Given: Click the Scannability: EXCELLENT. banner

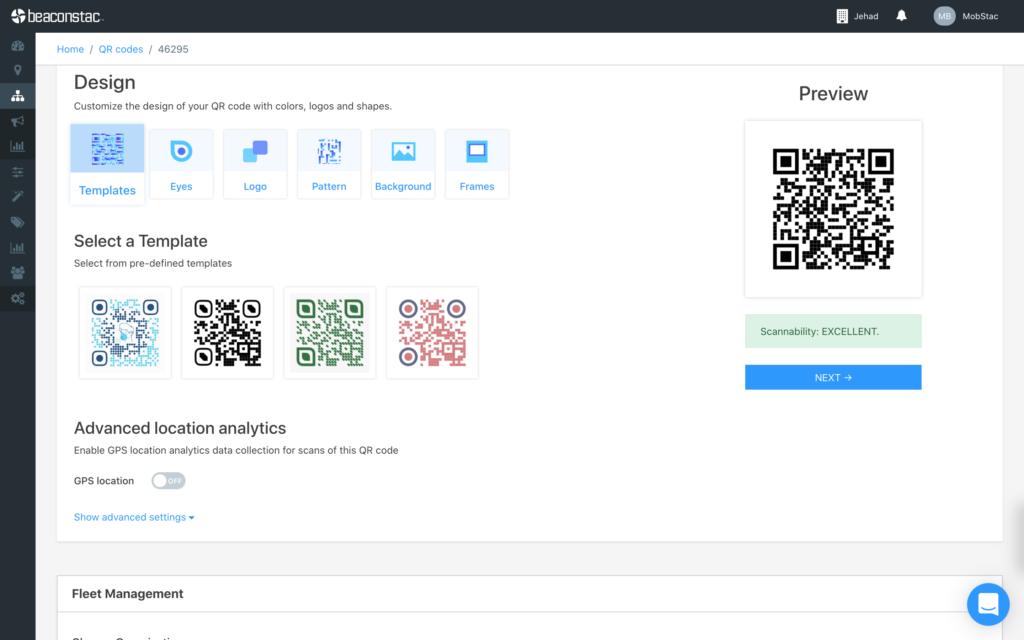Looking at the screenshot, I should coord(833,331).
